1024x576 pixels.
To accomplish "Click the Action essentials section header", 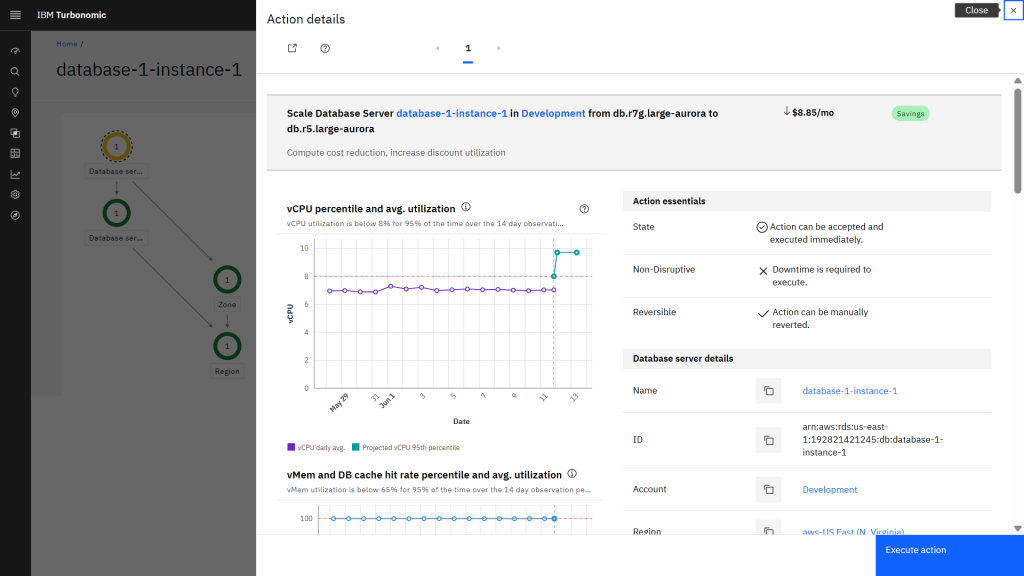I will [807, 201].
